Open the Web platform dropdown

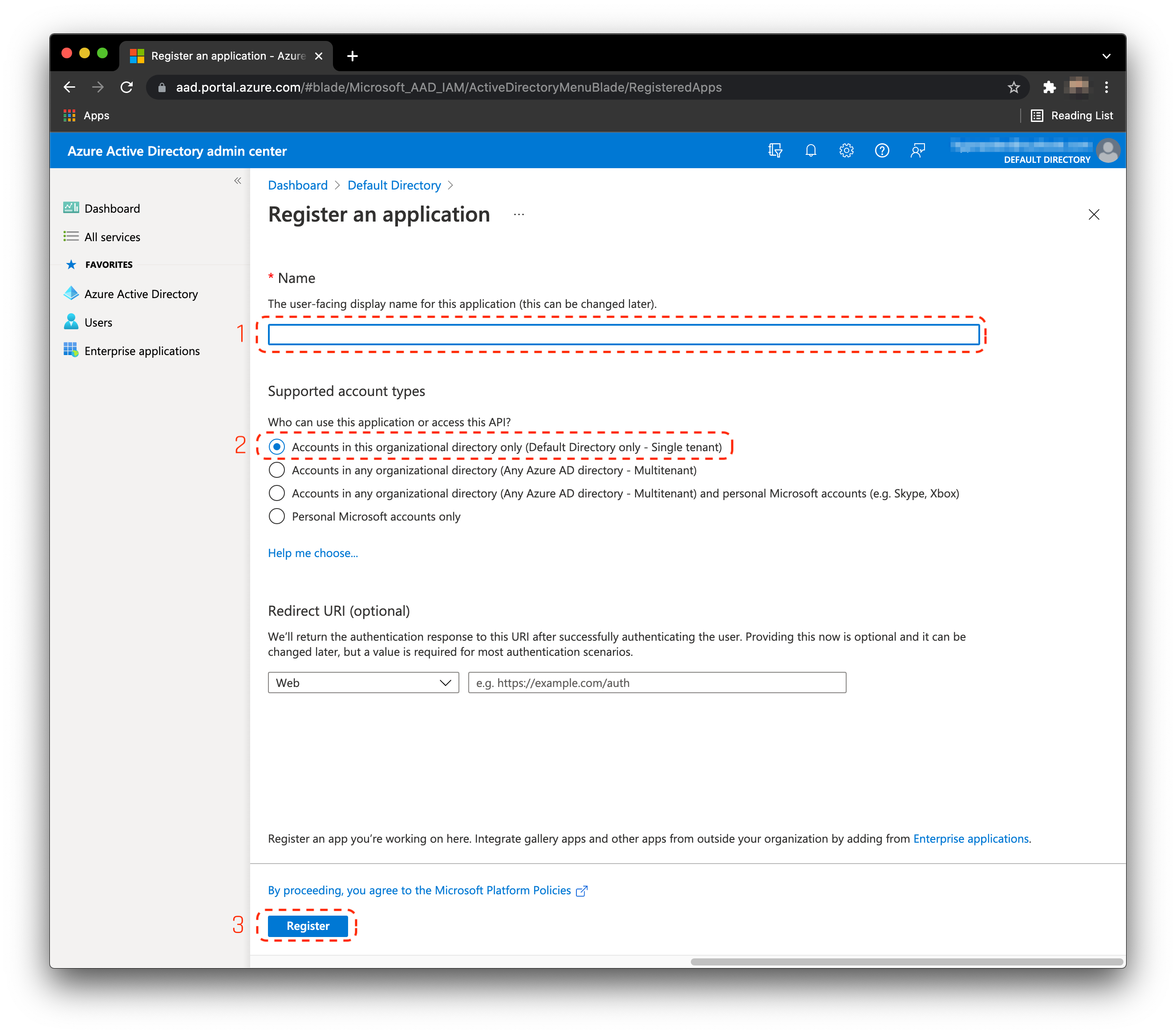(x=363, y=683)
